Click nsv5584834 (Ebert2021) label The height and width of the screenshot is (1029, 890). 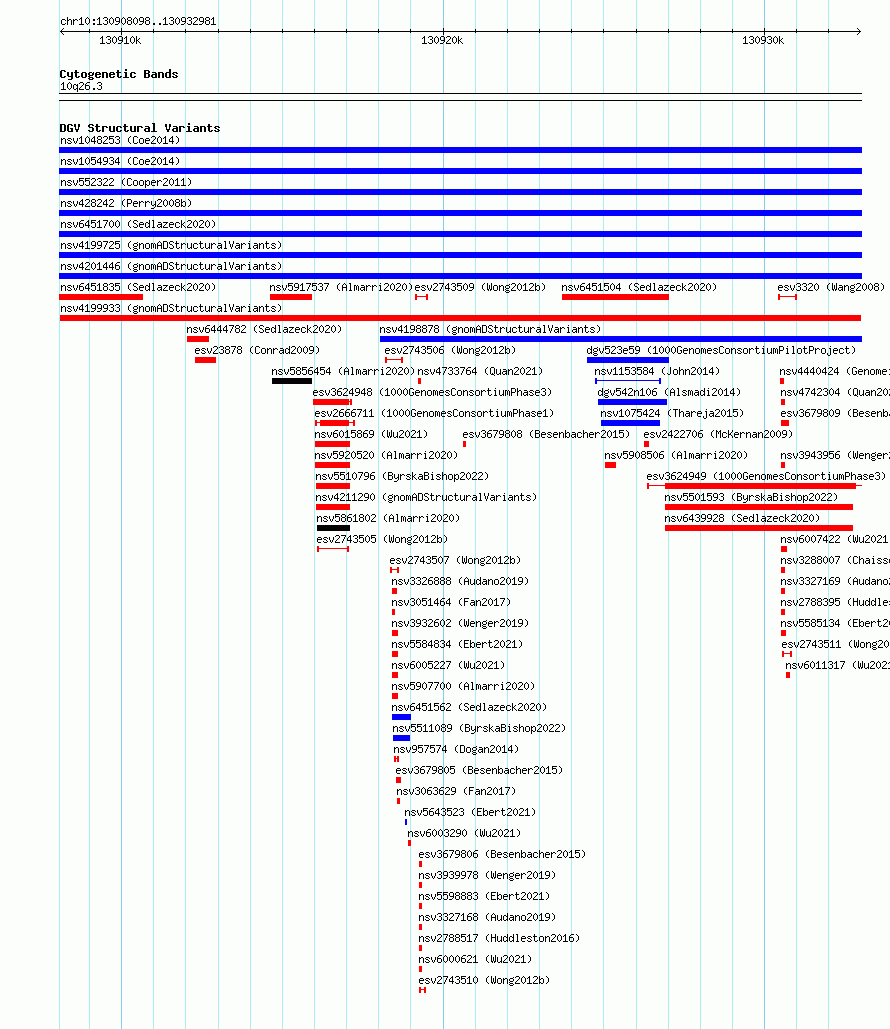tap(457, 644)
